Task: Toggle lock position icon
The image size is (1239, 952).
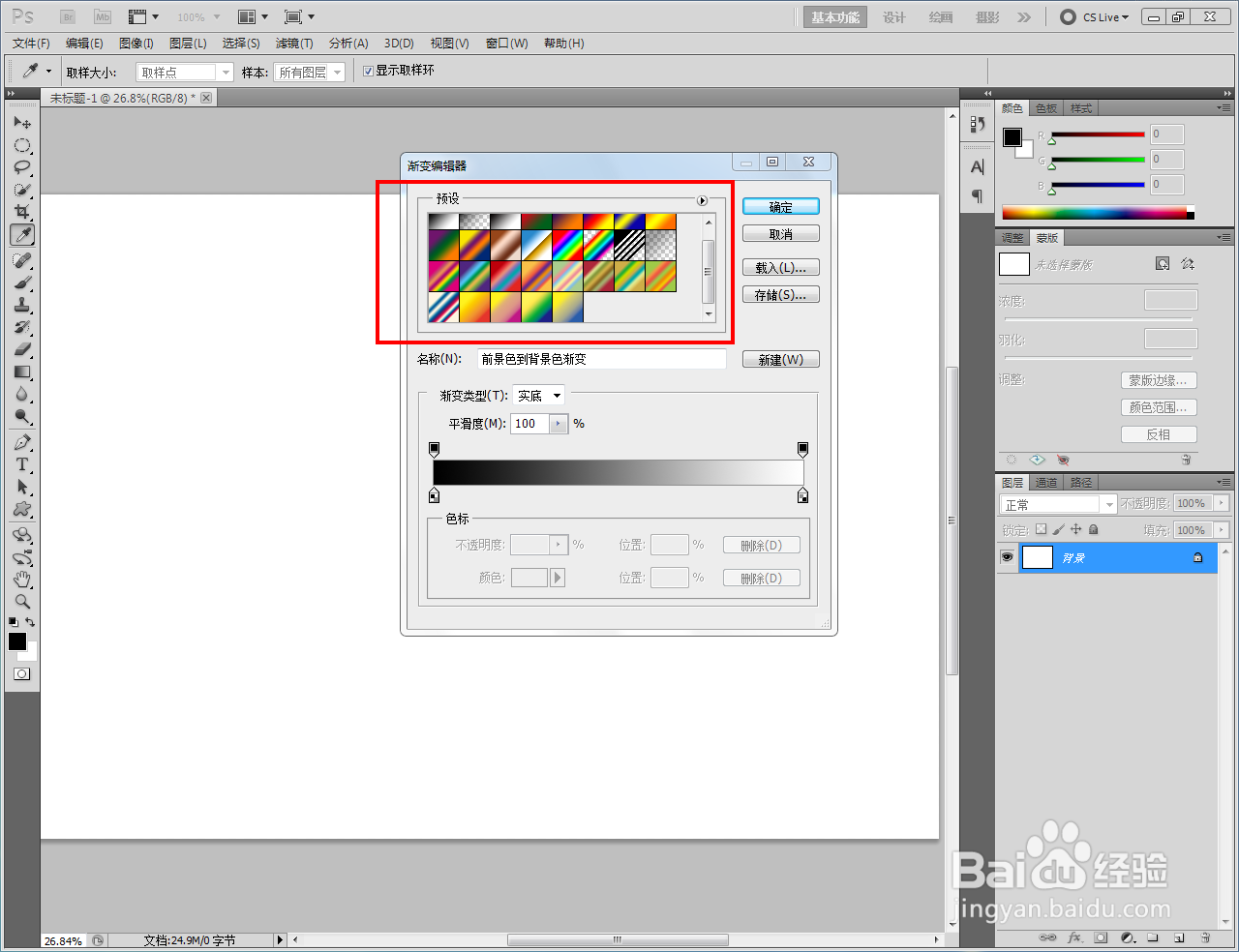Action: click(x=1075, y=529)
